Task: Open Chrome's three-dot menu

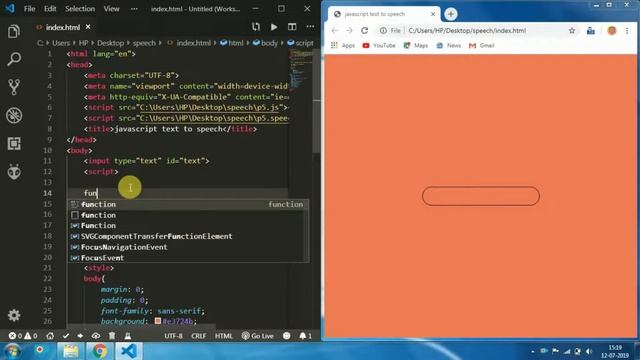Action: (x=627, y=31)
